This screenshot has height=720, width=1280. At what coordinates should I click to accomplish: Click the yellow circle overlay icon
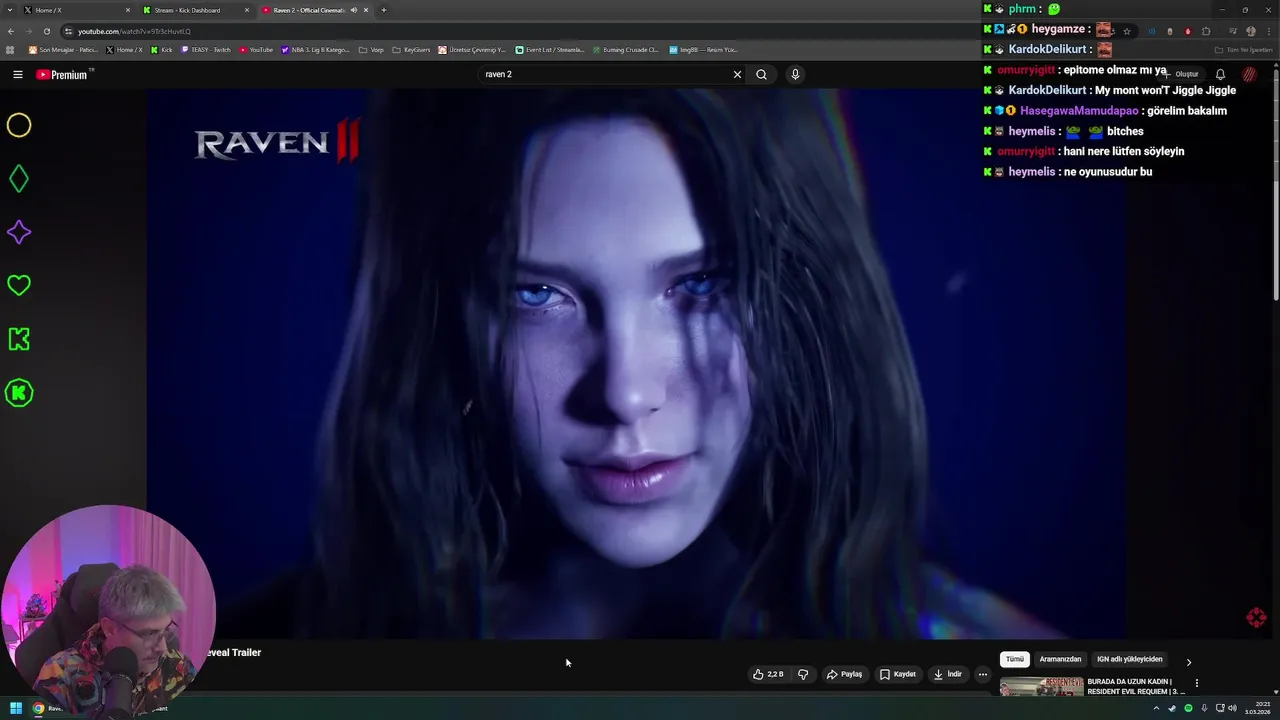(19, 125)
